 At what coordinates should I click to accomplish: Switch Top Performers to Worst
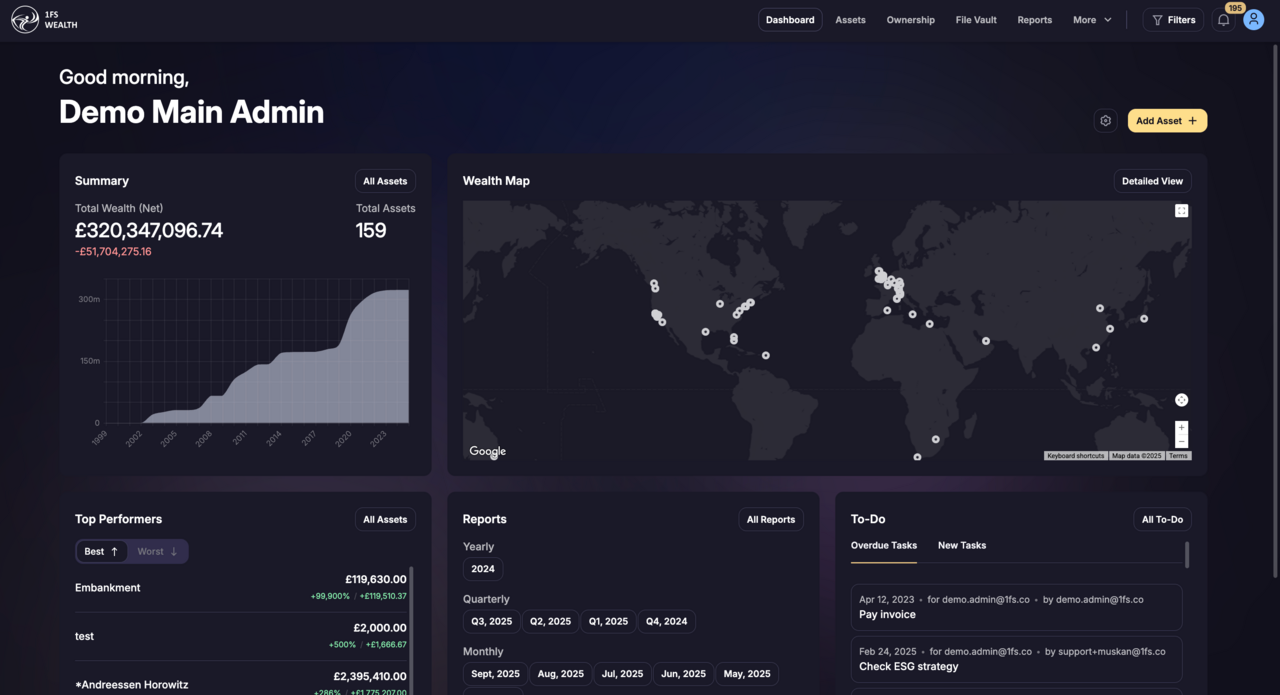pos(157,552)
